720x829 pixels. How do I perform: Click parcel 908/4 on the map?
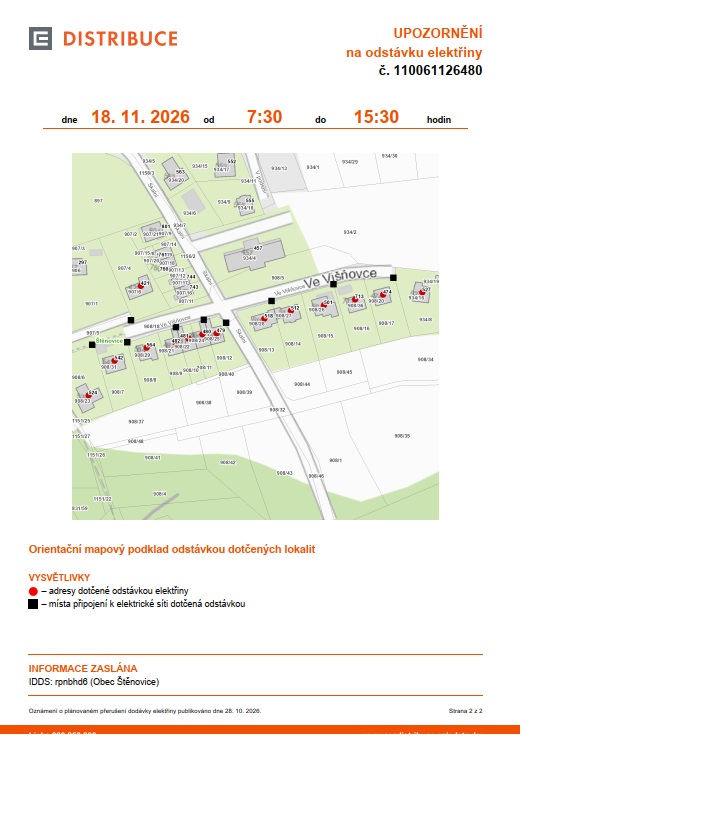point(160,494)
